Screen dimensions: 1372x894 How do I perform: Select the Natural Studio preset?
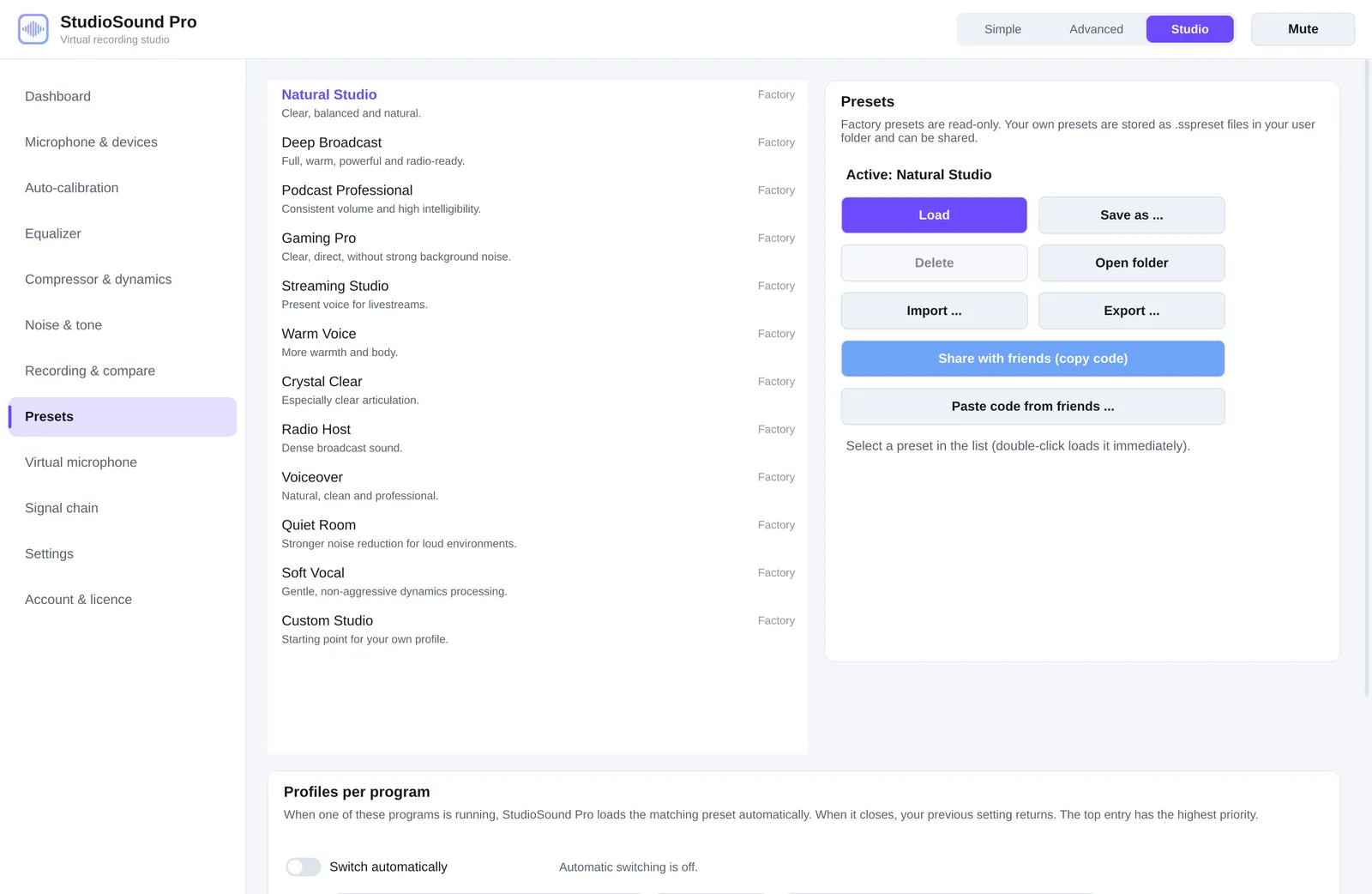click(538, 104)
